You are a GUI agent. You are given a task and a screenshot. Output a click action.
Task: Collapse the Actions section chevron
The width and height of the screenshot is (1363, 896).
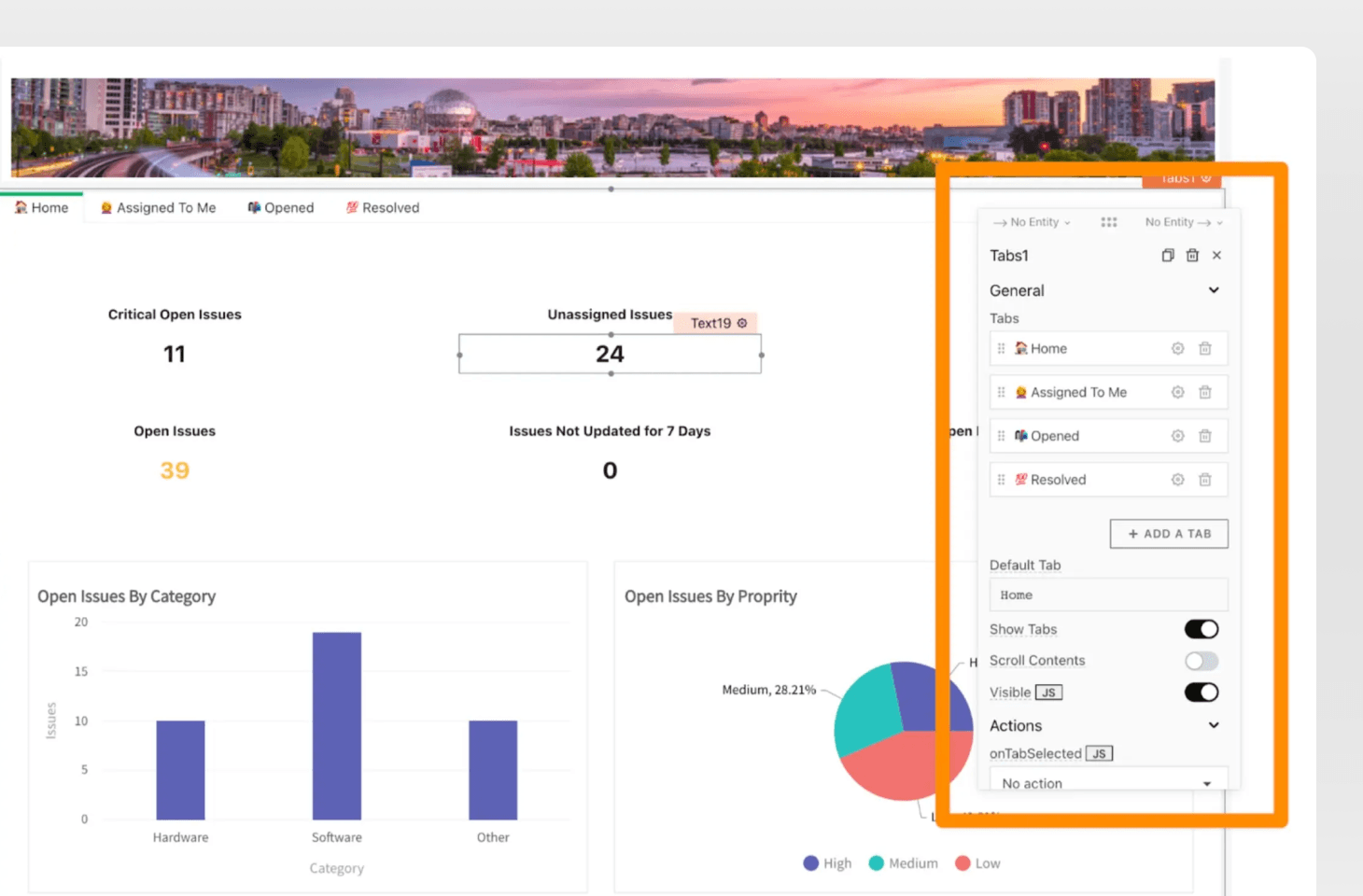pos(1213,725)
